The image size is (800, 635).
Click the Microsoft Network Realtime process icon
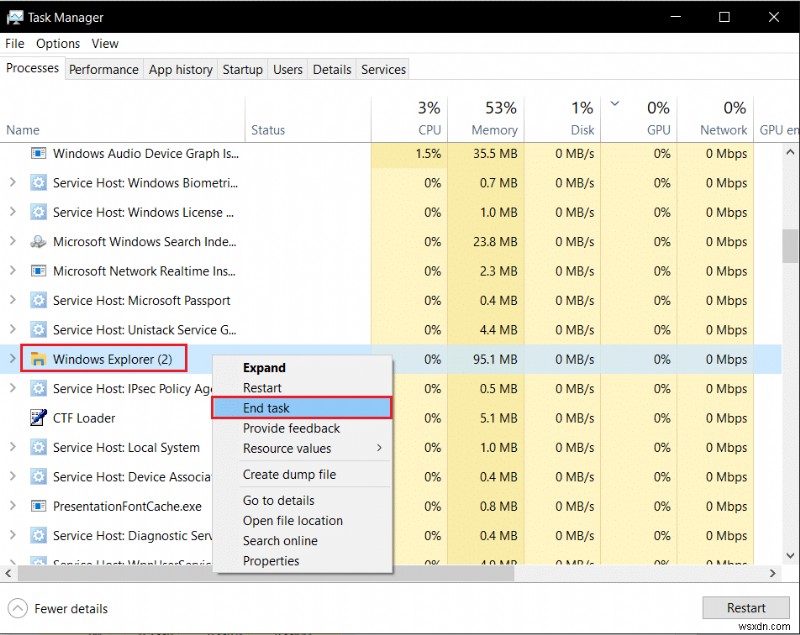38,271
